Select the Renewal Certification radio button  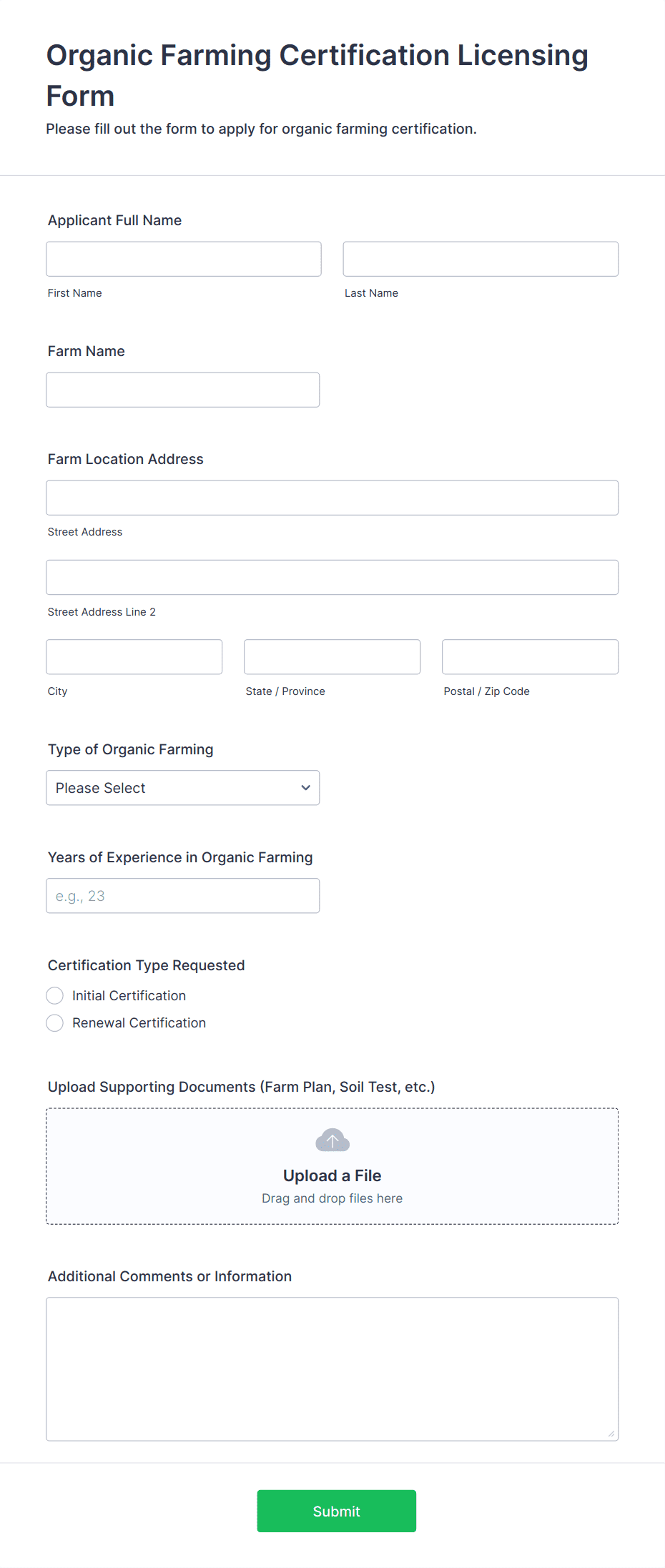(x=54, y=1022)
